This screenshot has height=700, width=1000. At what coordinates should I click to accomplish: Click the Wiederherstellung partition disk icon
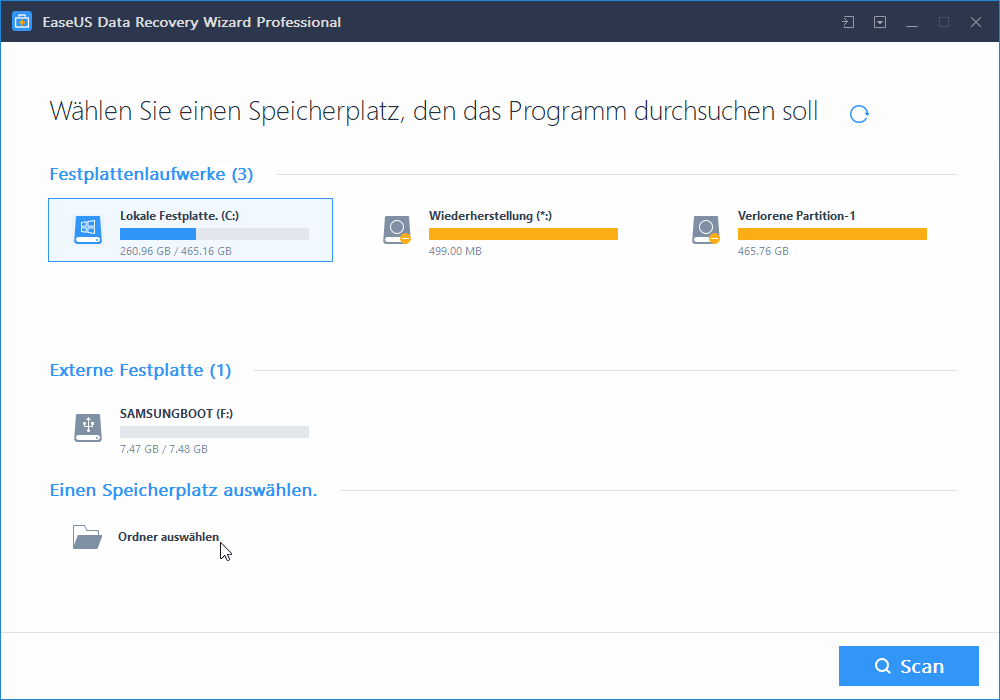pyautogui.click(x=397, y=230)
